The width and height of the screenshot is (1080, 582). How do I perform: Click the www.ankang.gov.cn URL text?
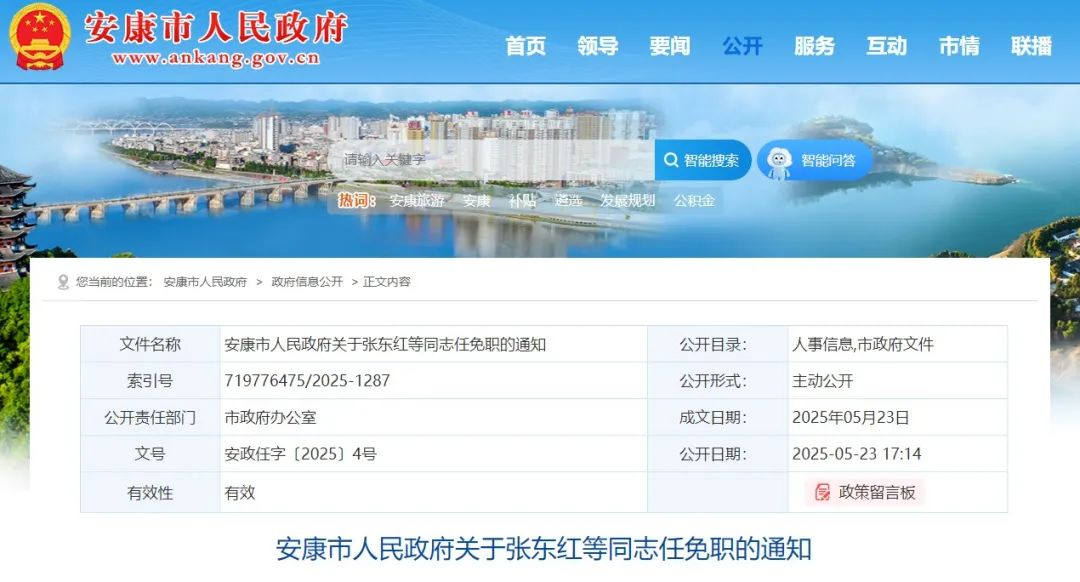[x=216, y=59]
